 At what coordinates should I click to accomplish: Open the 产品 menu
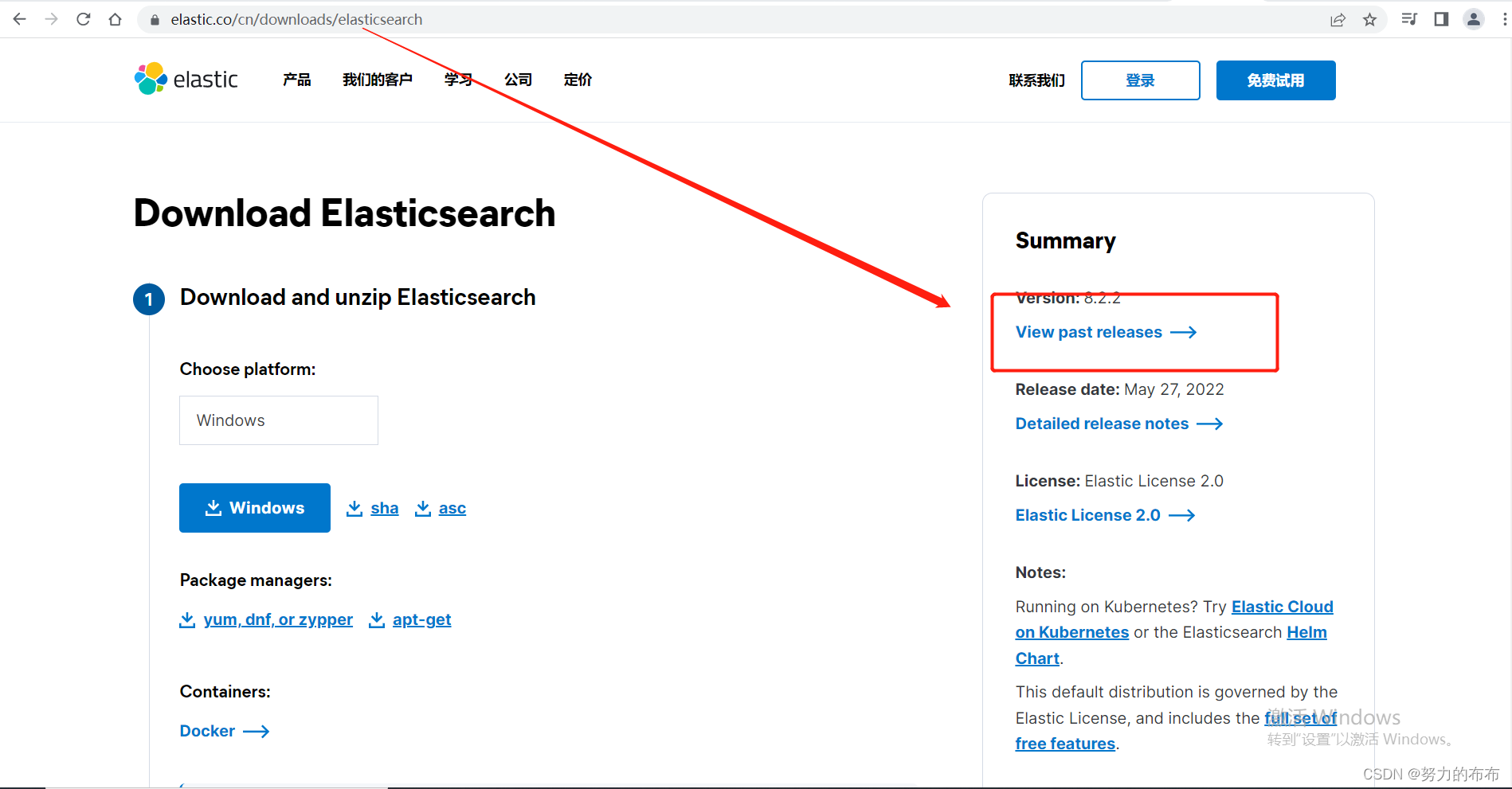pyautogui.click(x=297, y=80)
